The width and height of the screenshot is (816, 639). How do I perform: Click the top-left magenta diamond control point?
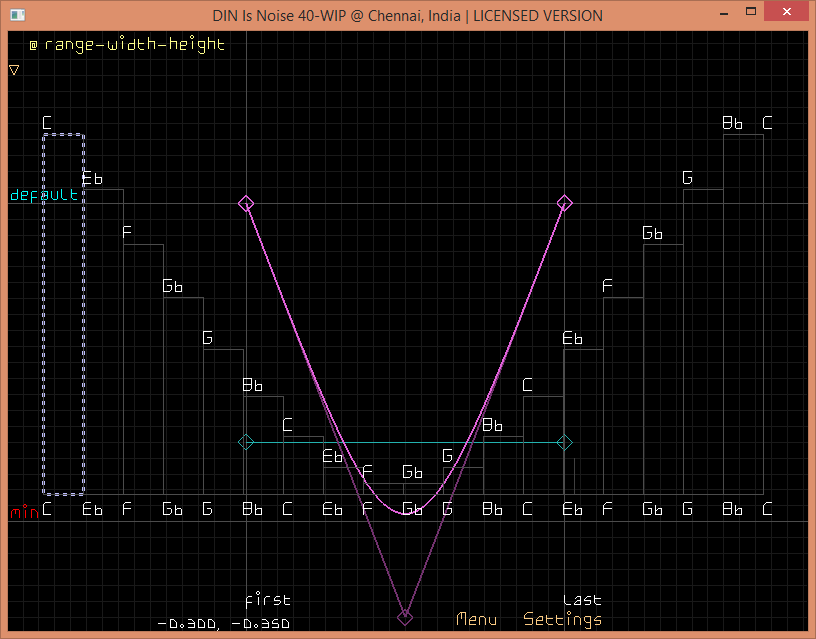[246, 203]
